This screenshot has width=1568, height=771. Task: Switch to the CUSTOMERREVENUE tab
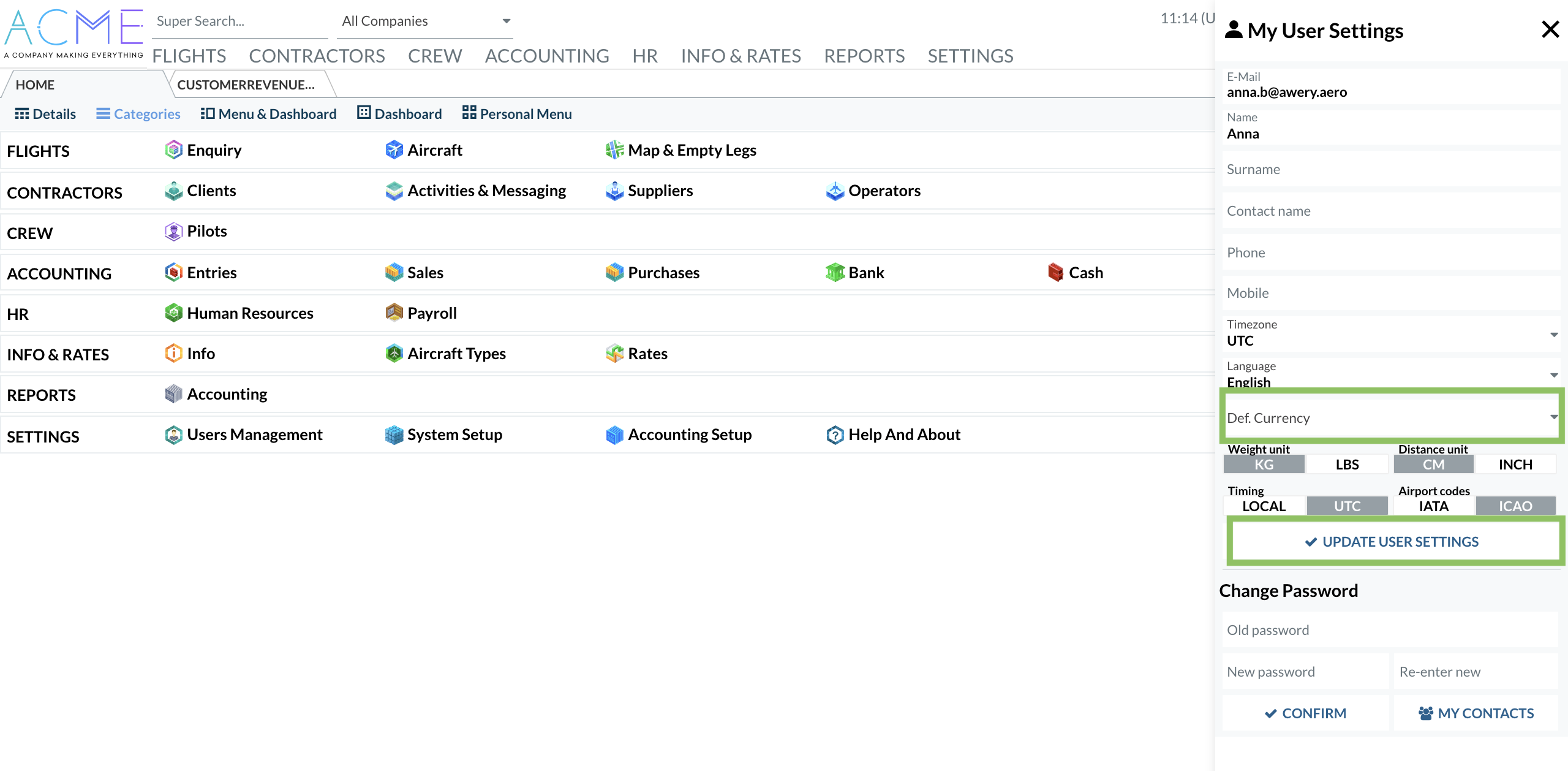click(x=246, y=85)
